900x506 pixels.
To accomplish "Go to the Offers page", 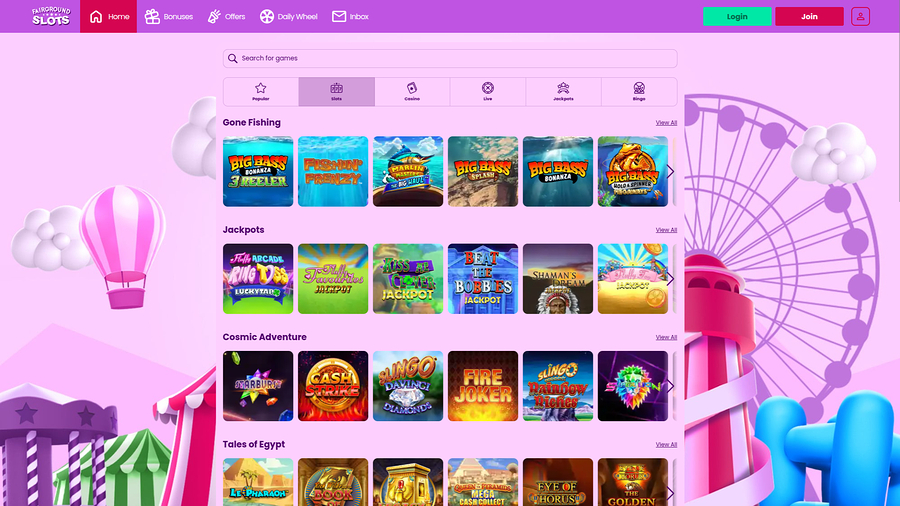I will pos(226,17).
